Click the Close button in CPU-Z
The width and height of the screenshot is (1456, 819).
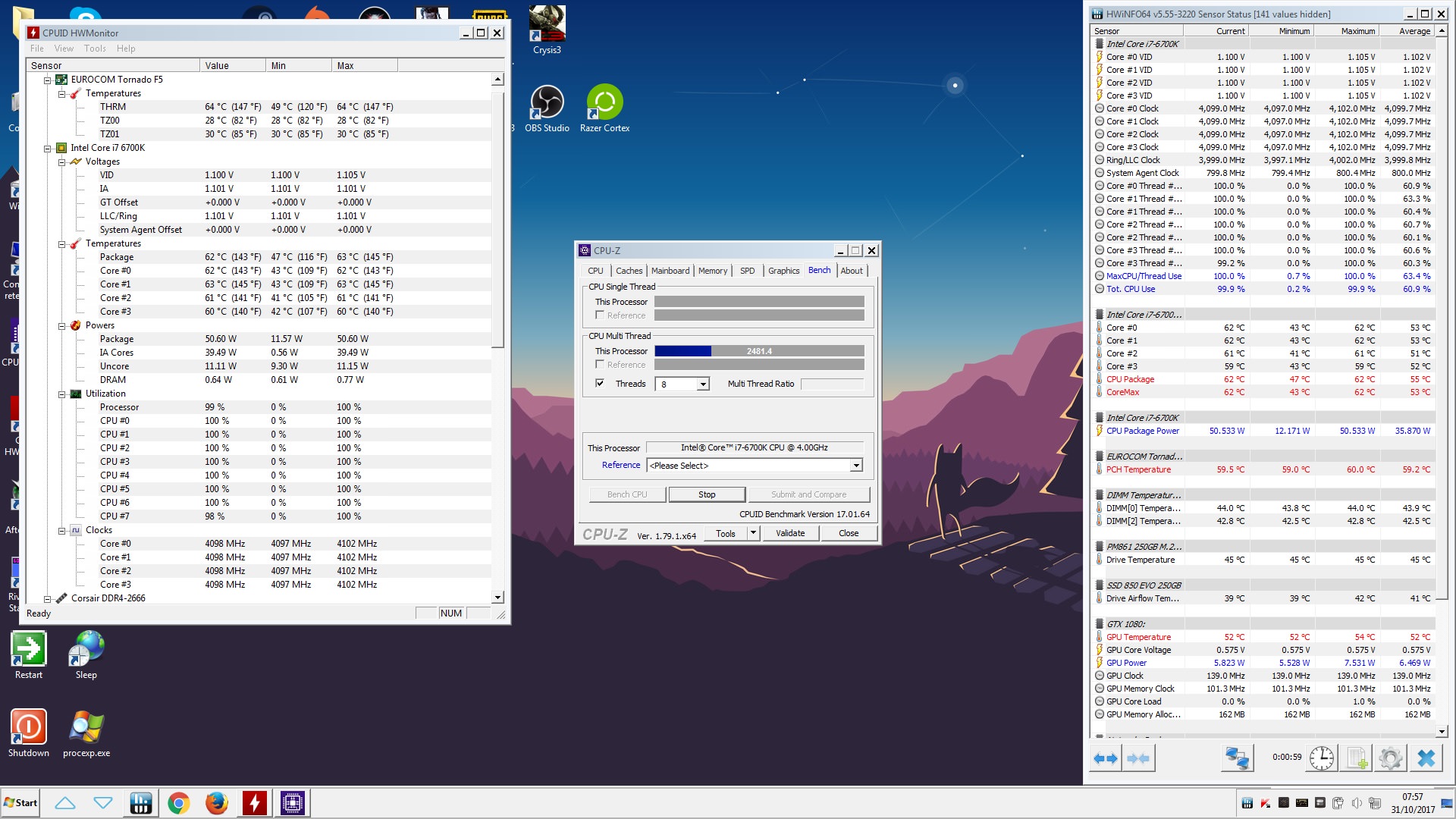click(849, 533)
